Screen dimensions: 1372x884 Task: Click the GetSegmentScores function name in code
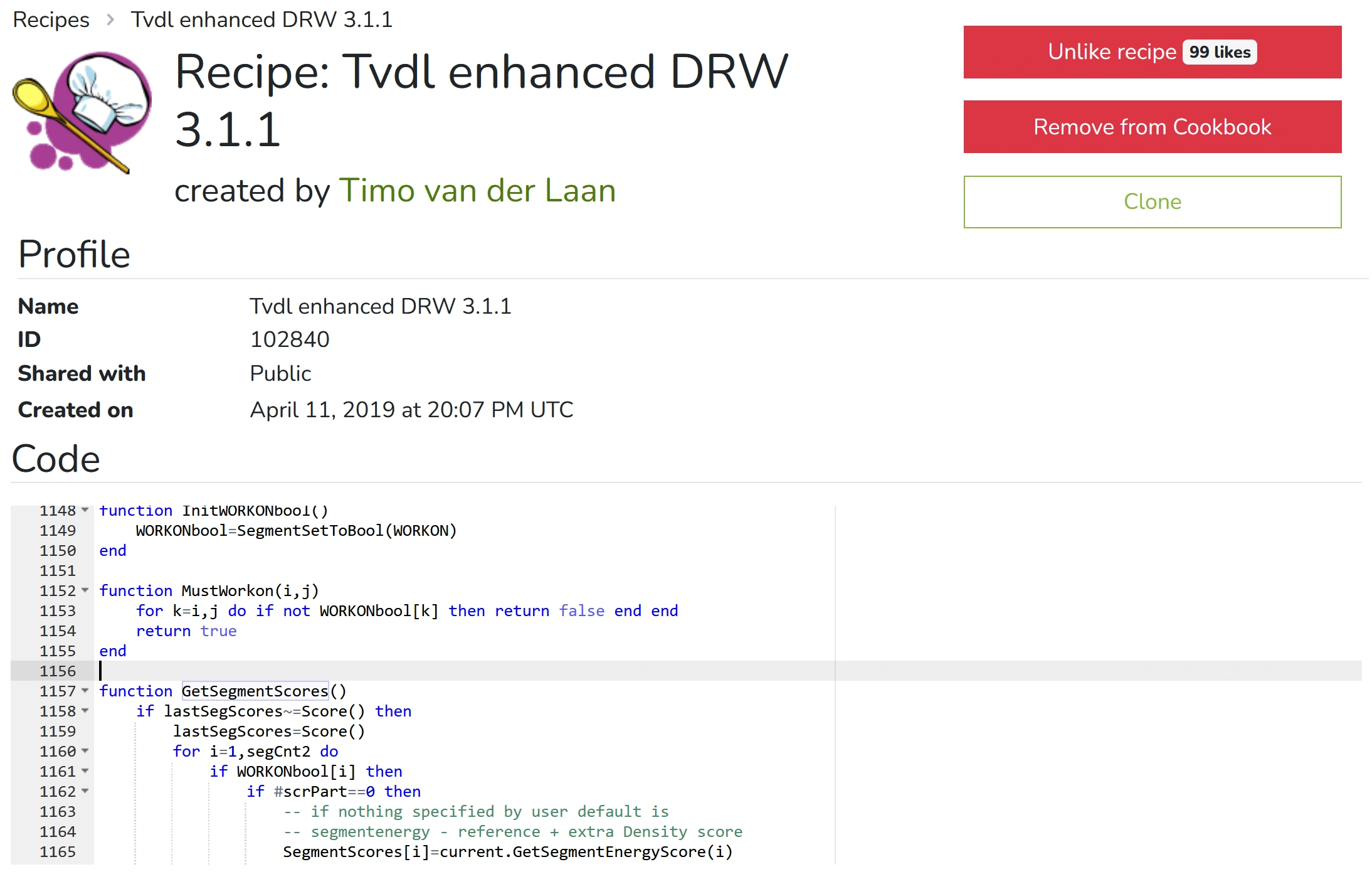pos(255,691)
